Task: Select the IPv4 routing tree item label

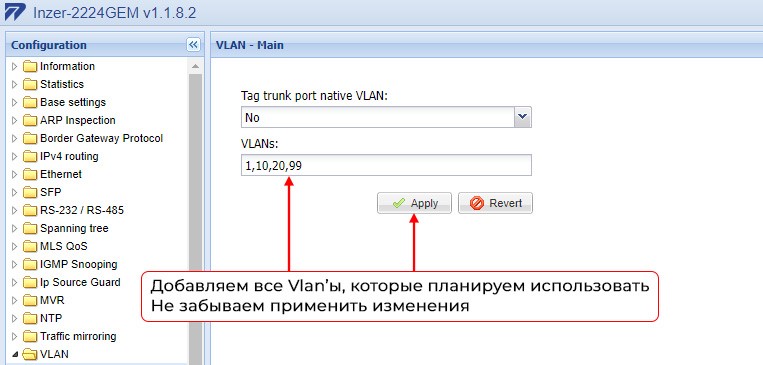Action: coord(69,156)
